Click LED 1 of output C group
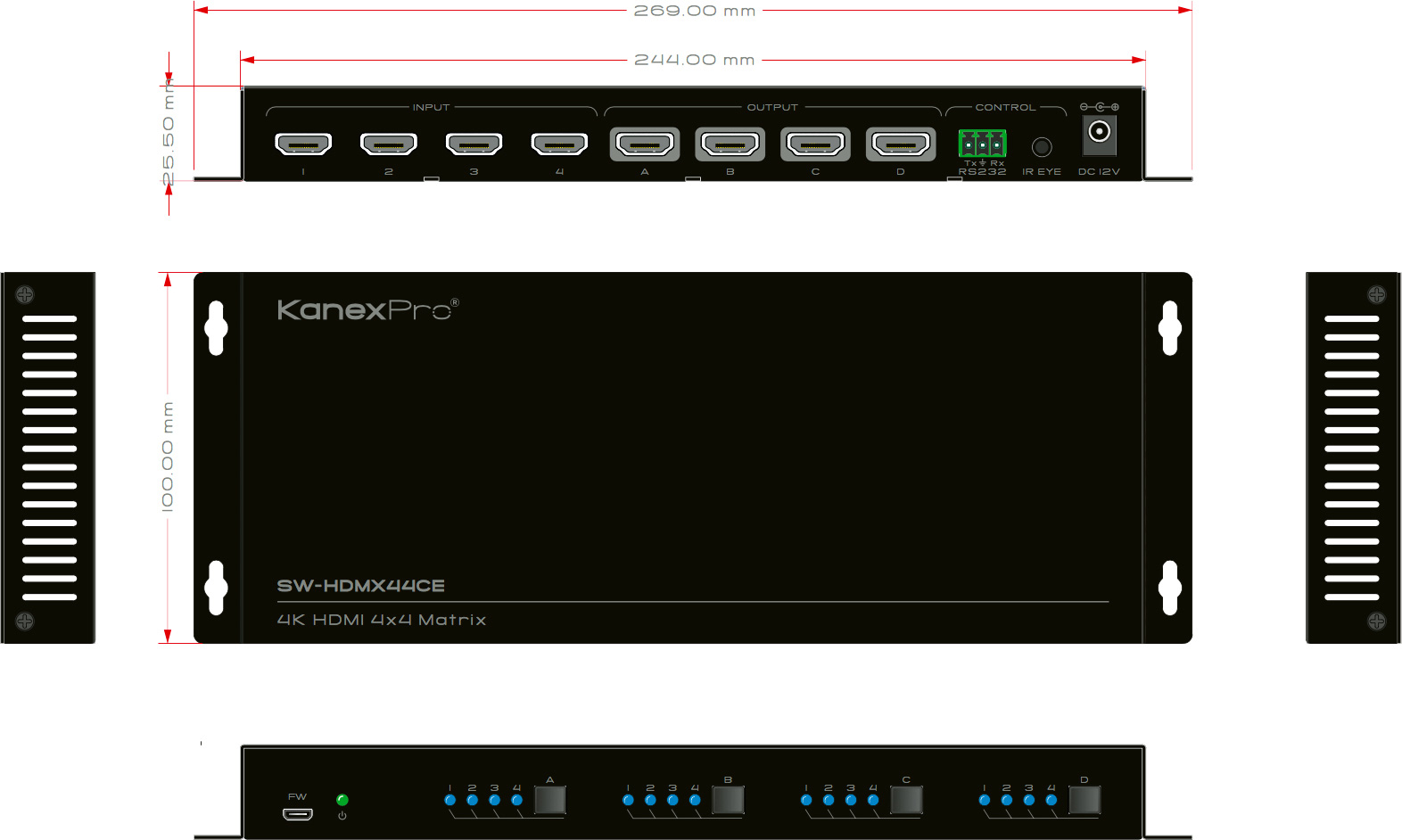Viewport: 1402px width, 840px height. coord(806,800)
